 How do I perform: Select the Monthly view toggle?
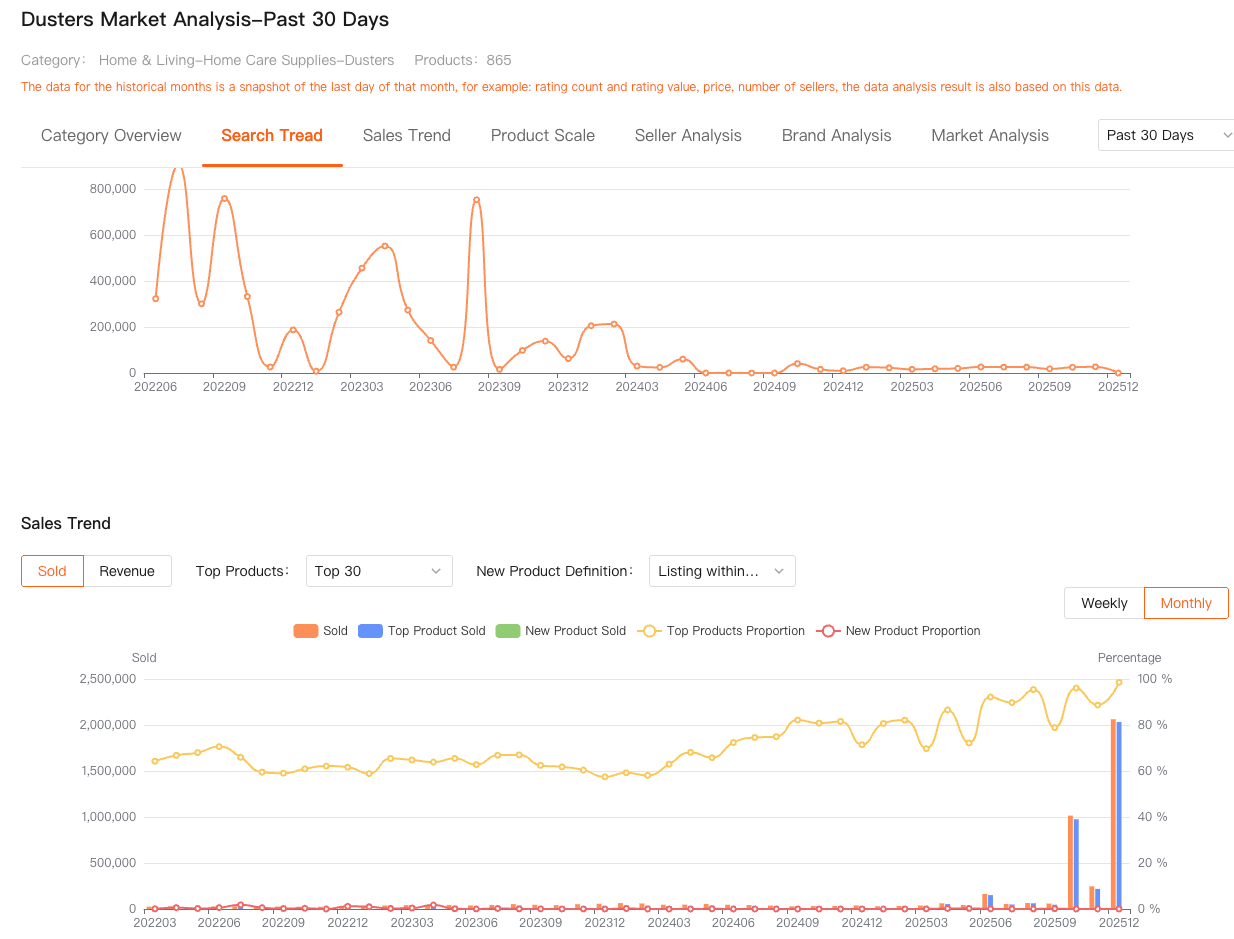pyautogui.click(x=1186, y=603)
